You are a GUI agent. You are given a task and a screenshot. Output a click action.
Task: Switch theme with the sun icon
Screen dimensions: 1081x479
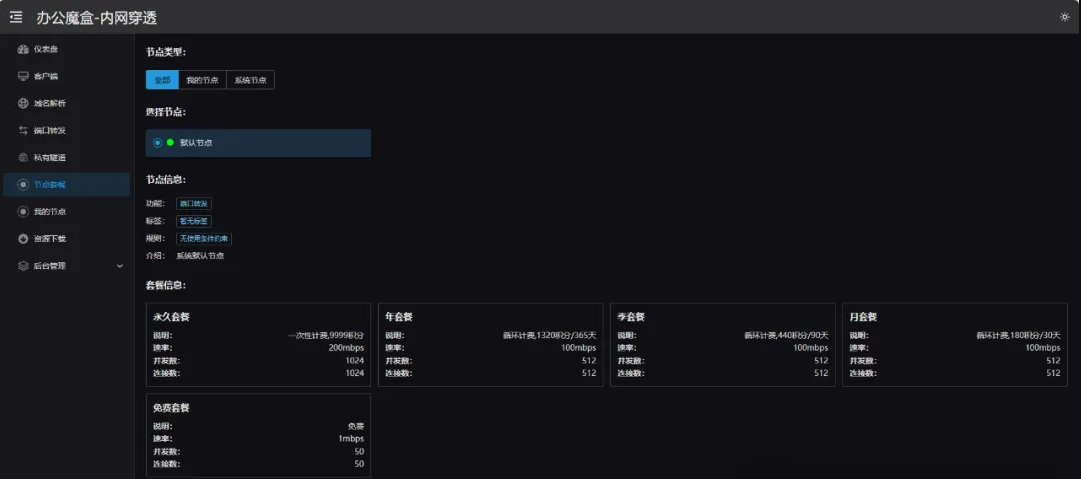coord(1064,17)
